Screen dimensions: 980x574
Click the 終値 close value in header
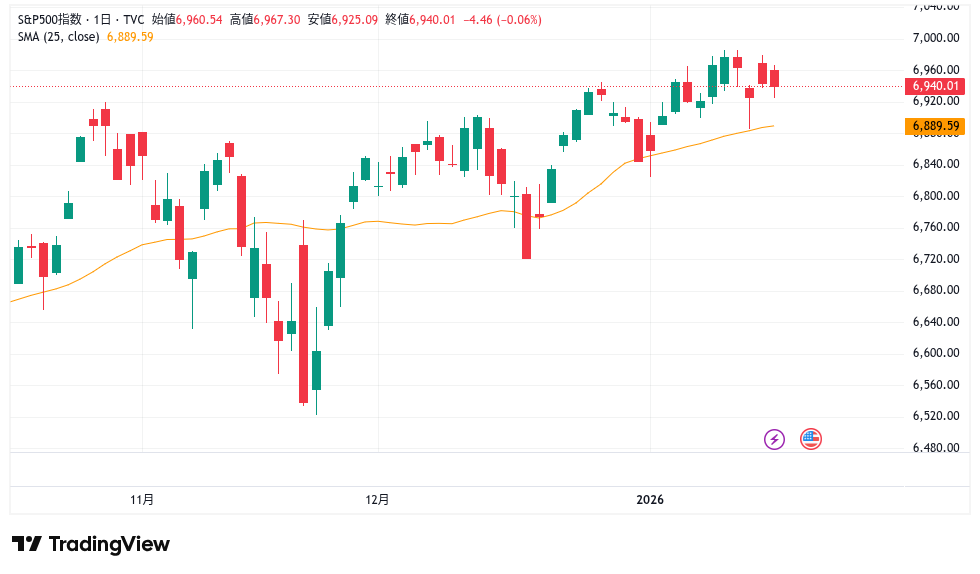[432, 19]
